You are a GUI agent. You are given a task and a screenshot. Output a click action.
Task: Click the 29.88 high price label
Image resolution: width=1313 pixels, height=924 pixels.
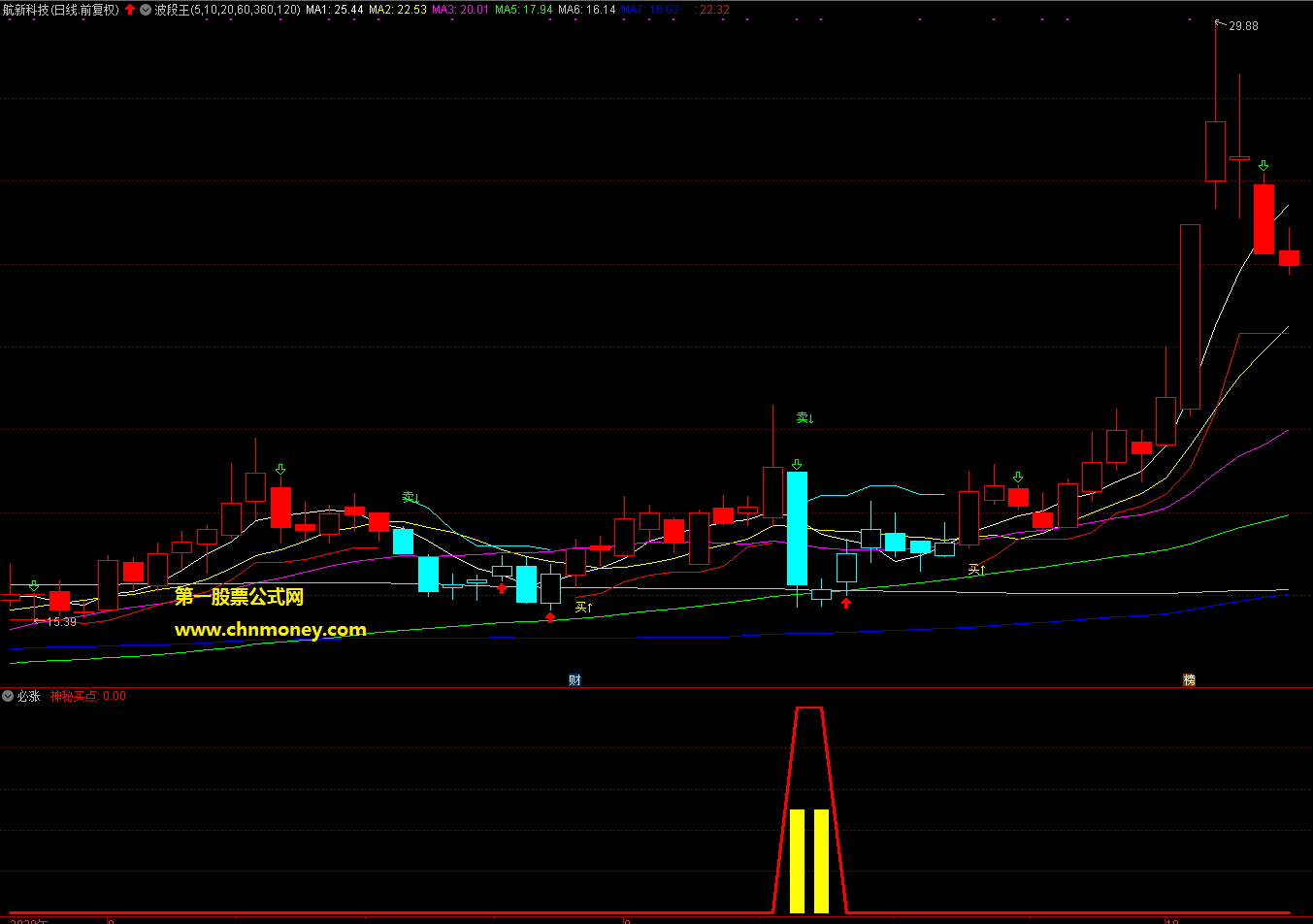1243,26
